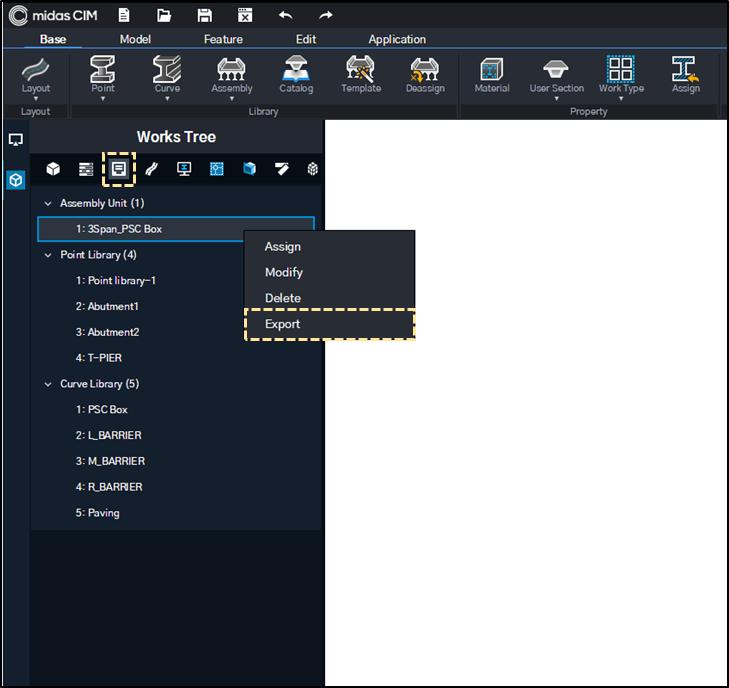Click the undo arrow in the title bar
The image size is (729, 688).
285,15
